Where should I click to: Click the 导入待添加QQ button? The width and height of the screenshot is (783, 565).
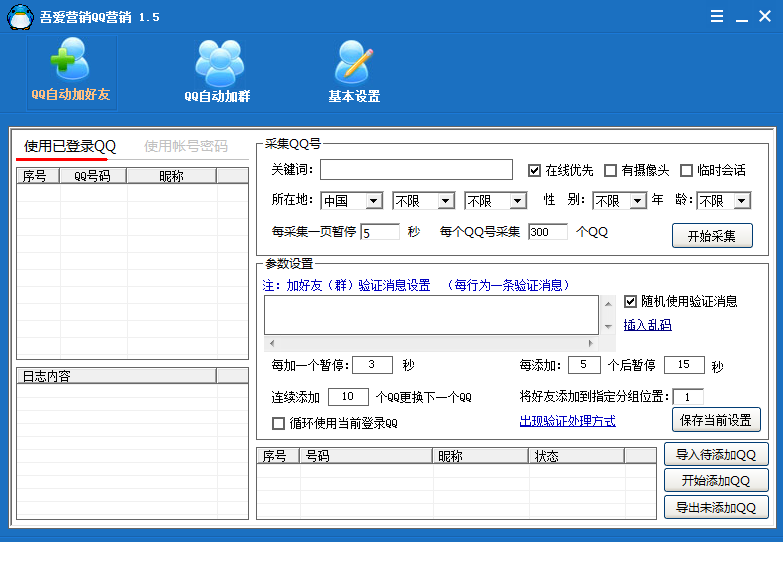click(x=716, y=455)
